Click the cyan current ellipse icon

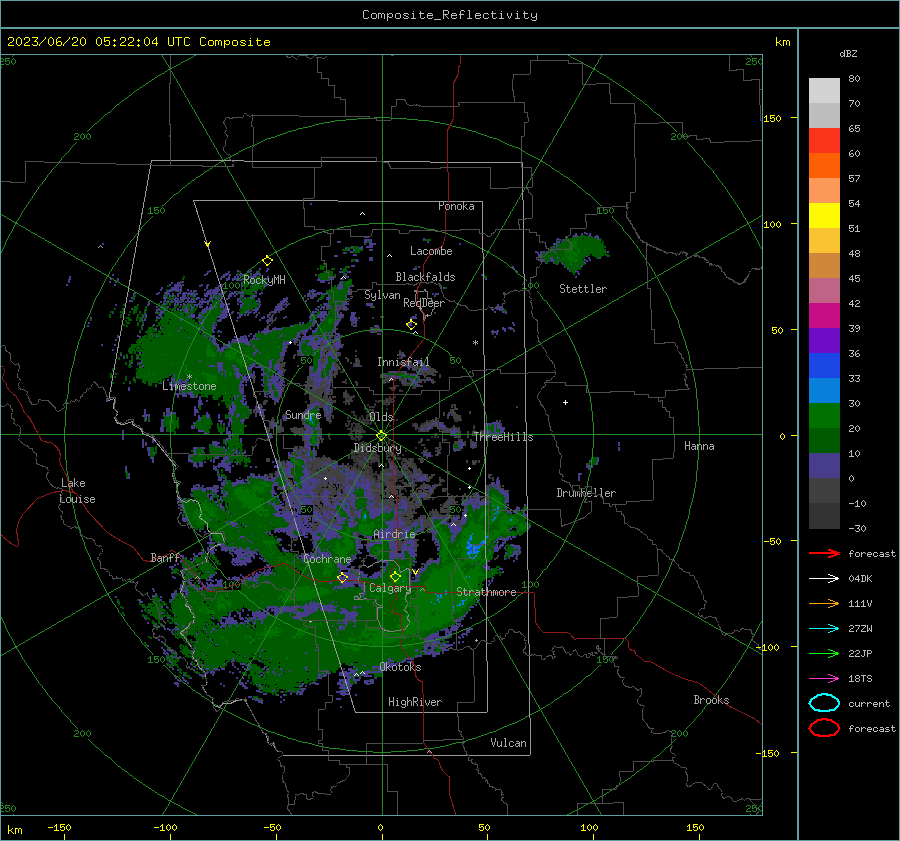(x=824, y=703)
